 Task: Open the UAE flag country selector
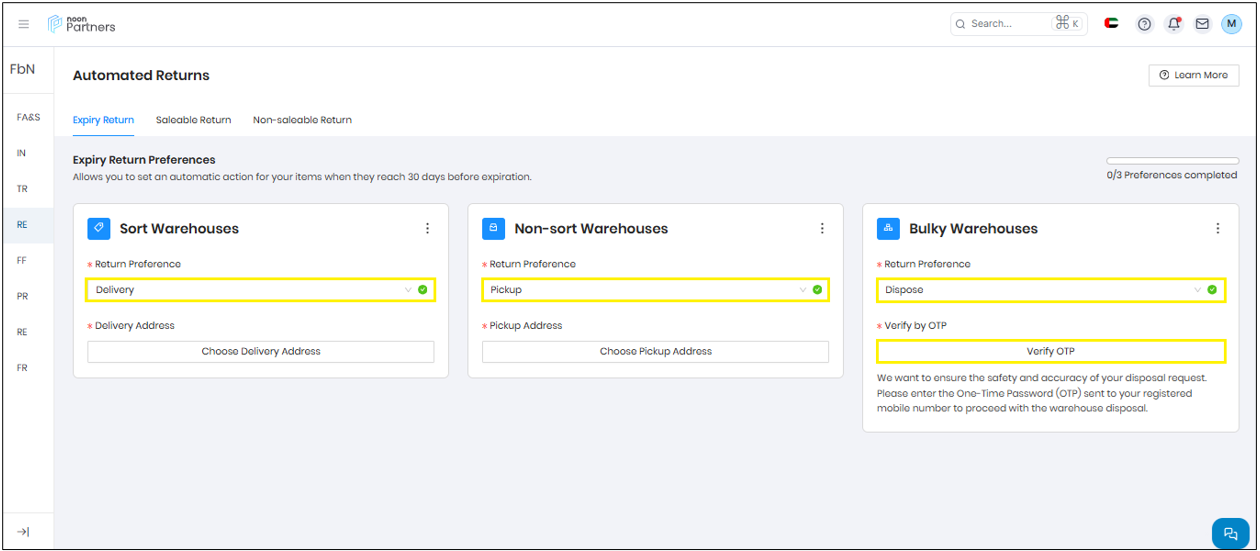[1111, 24]
